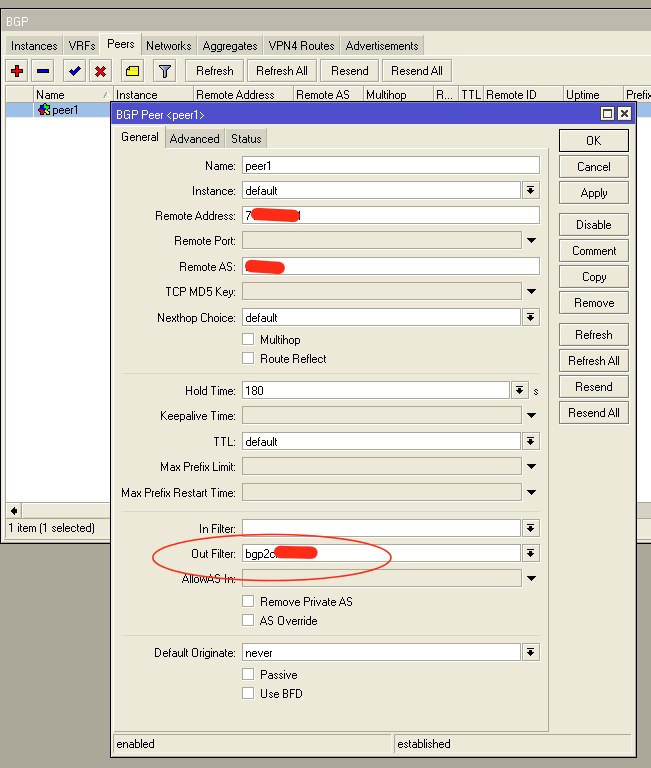Enable AS Override
The width and height of the screenshot is (651, 768).
(248, 620)
